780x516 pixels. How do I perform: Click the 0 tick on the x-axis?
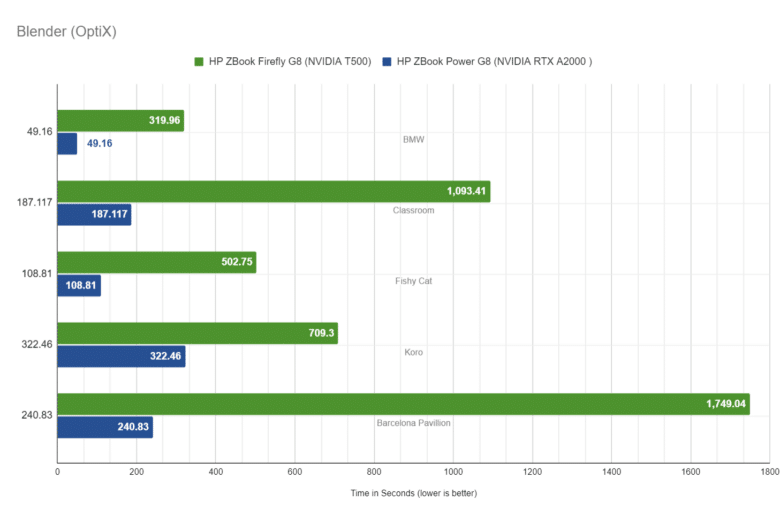point(57,472)
